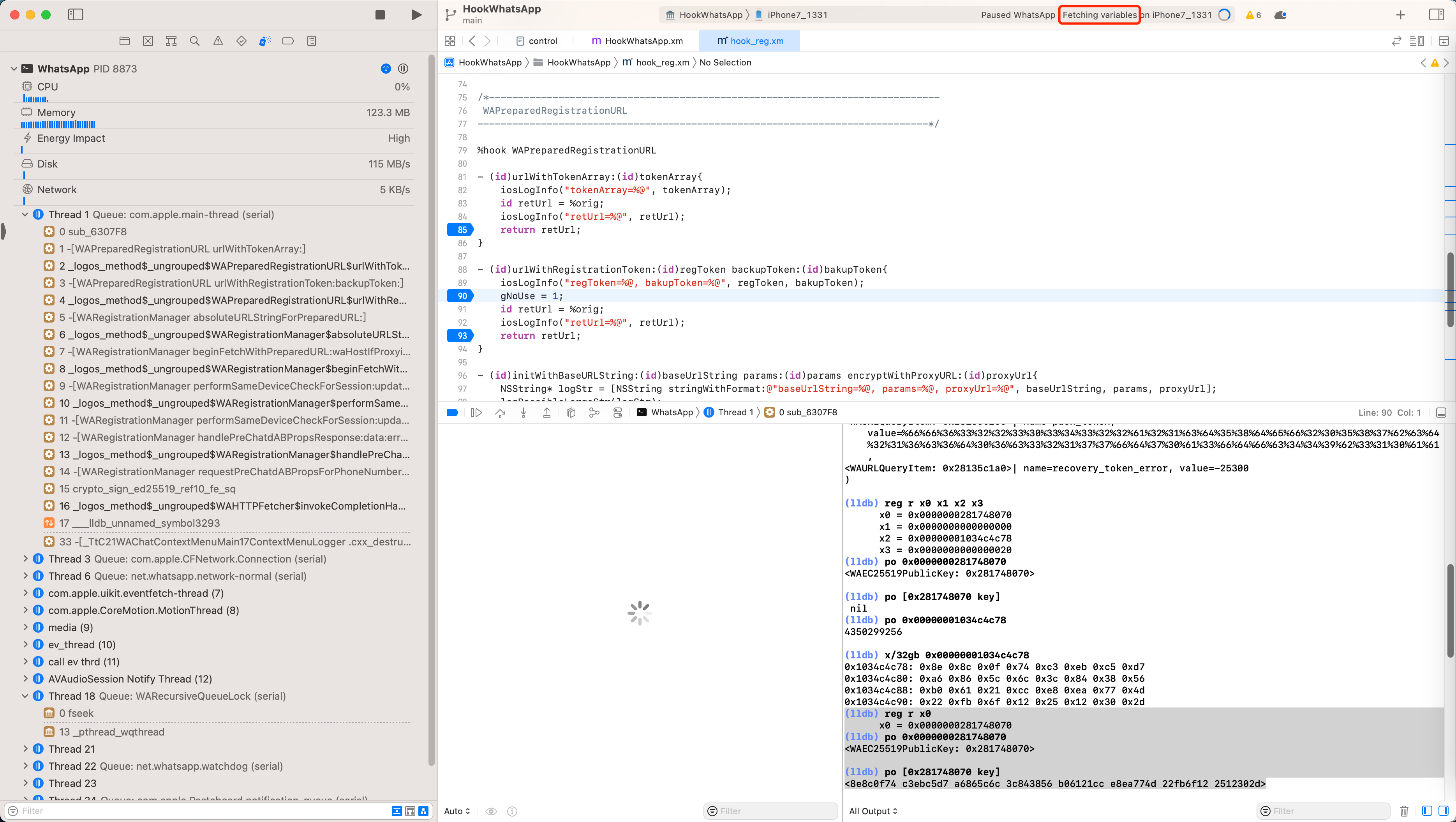Open the Project navigator folder icon
Image resolution: width=1456 pixels, height=822 pixels.
pos(124,41)
